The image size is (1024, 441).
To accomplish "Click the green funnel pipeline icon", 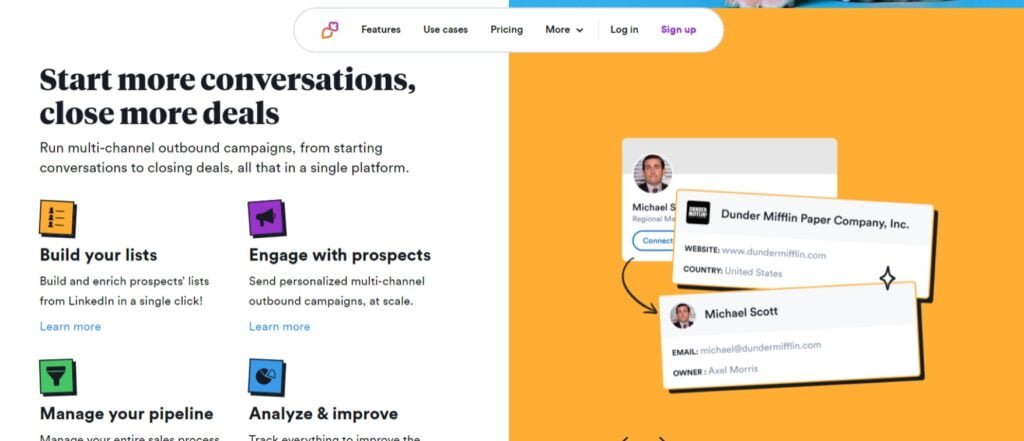I will [57, 377].
